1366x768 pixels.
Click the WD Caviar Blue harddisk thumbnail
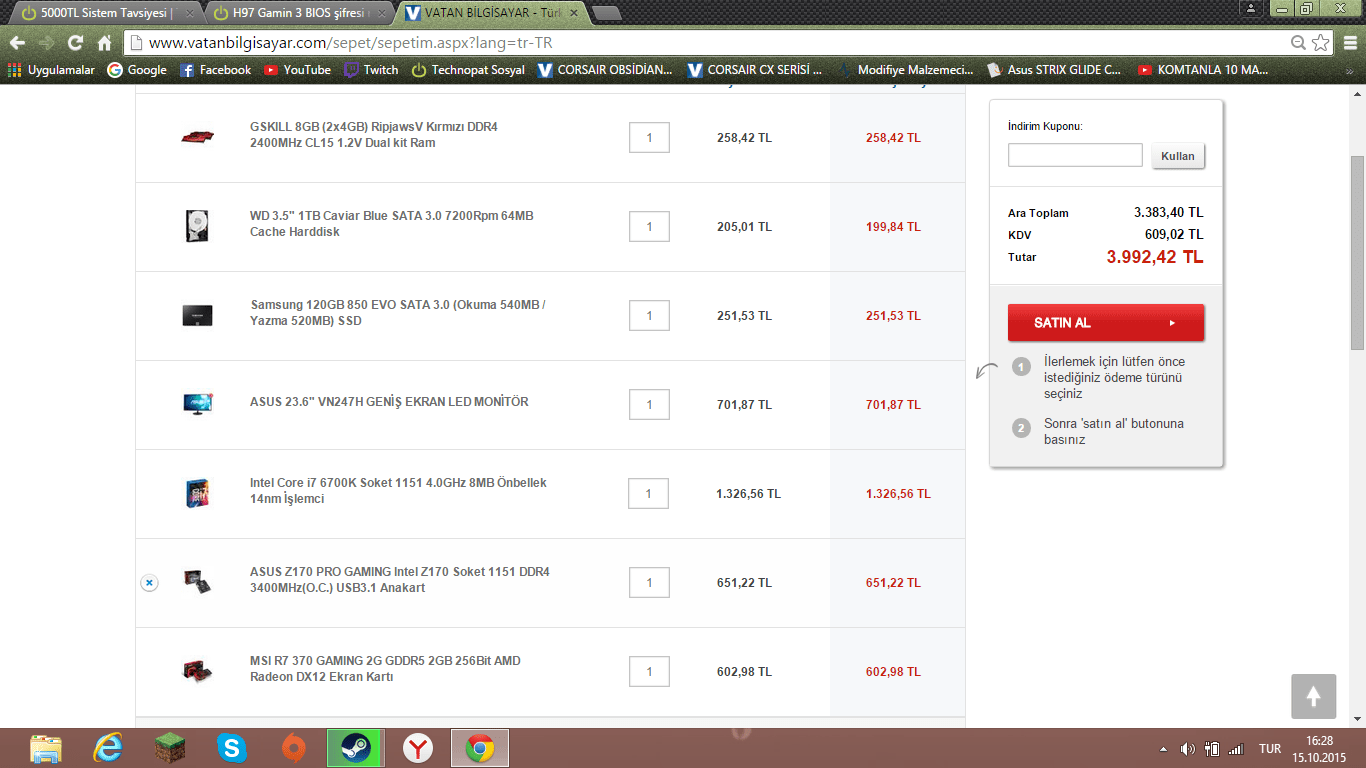click(197, 226)
